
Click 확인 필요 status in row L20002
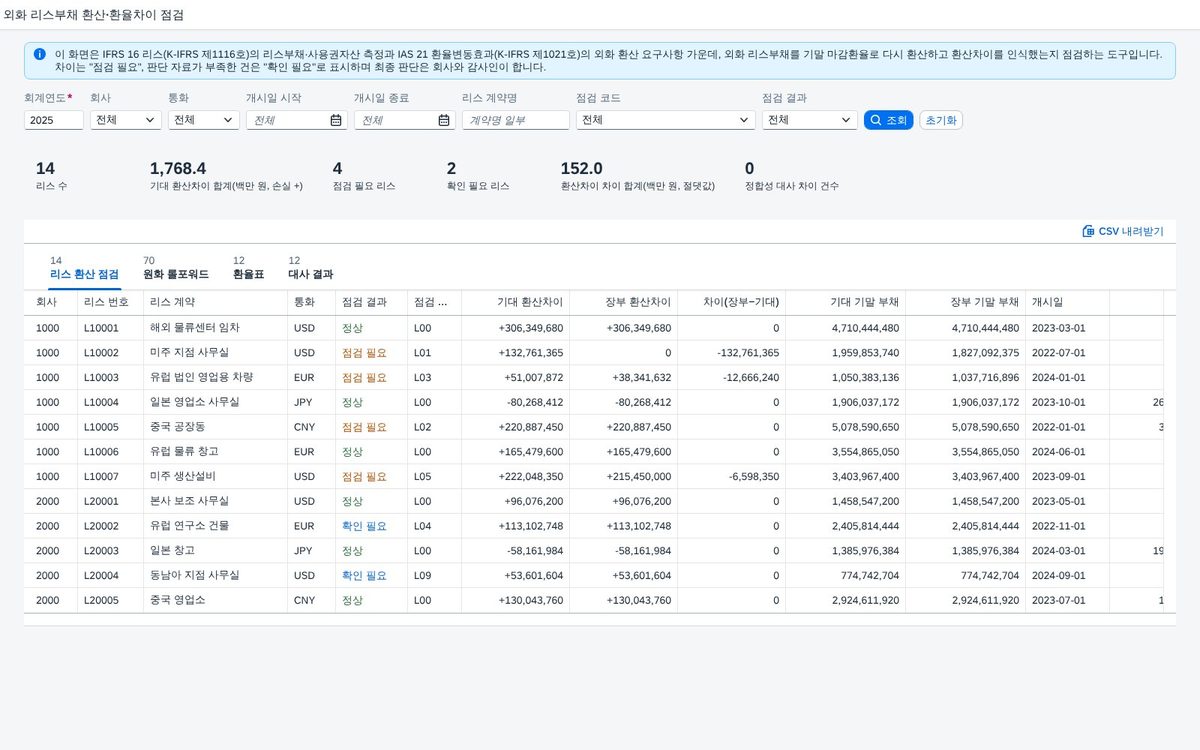[364, 526]
